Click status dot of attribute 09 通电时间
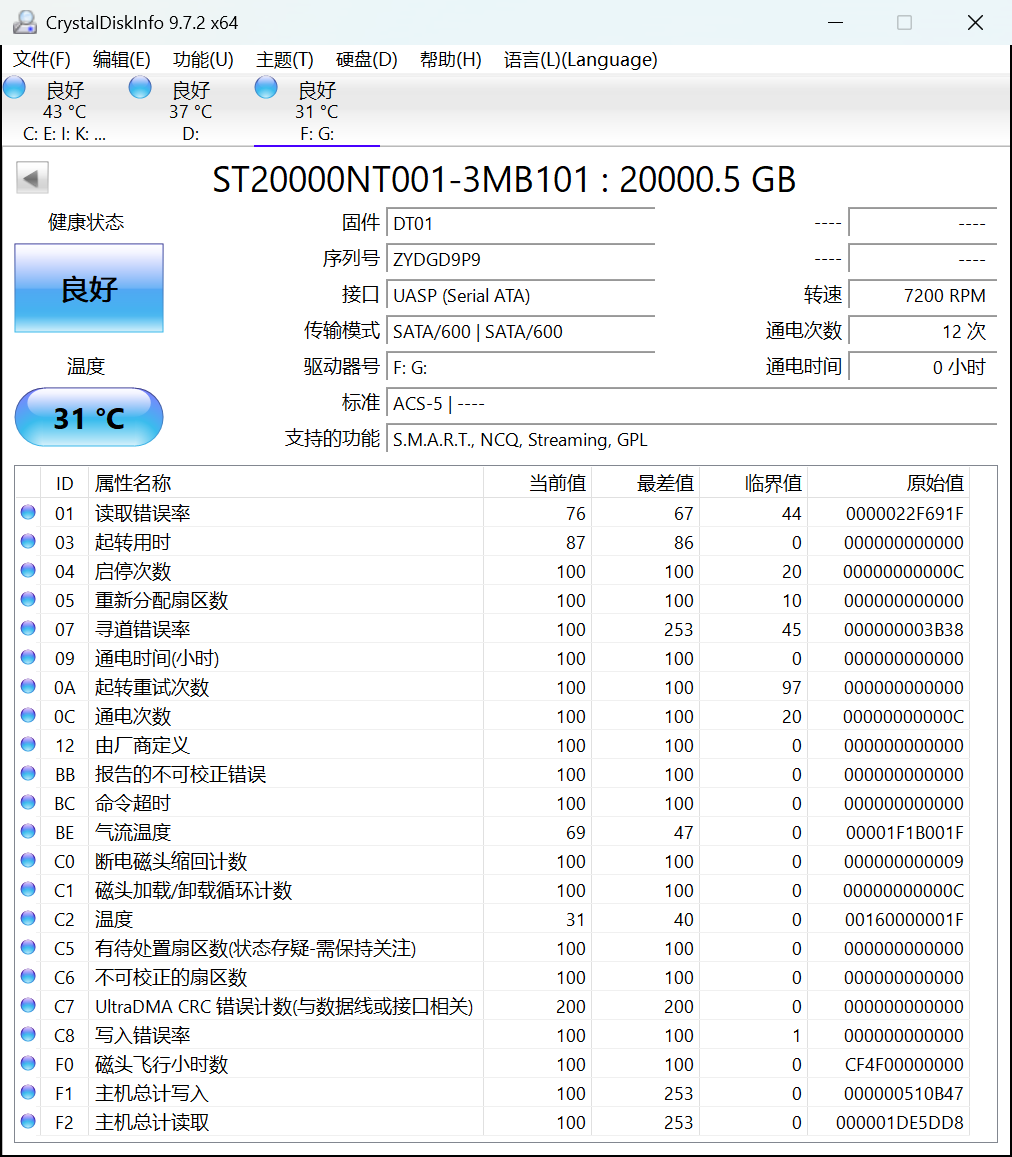Viewport: 1012px width, 1157px height. coord(28,657)
